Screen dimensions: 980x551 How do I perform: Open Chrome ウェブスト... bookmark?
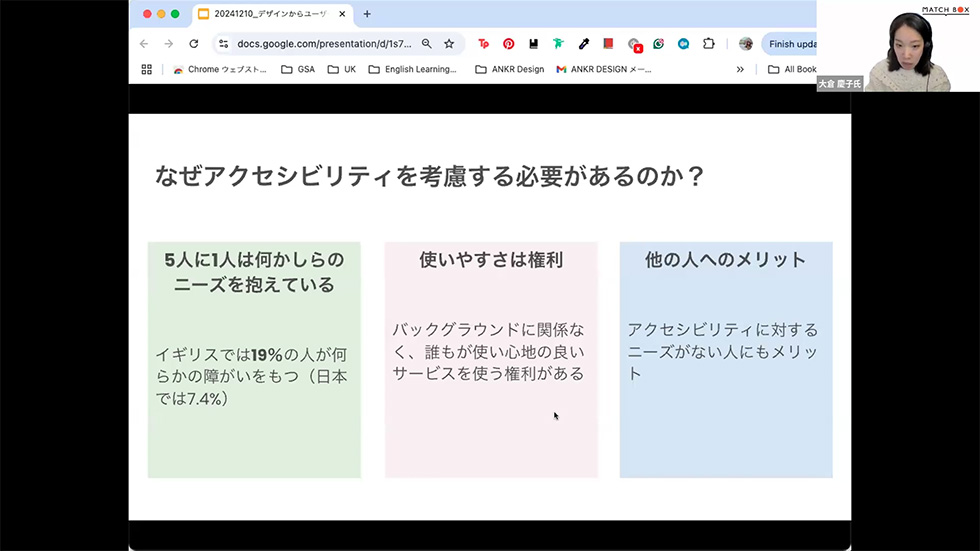220,69
